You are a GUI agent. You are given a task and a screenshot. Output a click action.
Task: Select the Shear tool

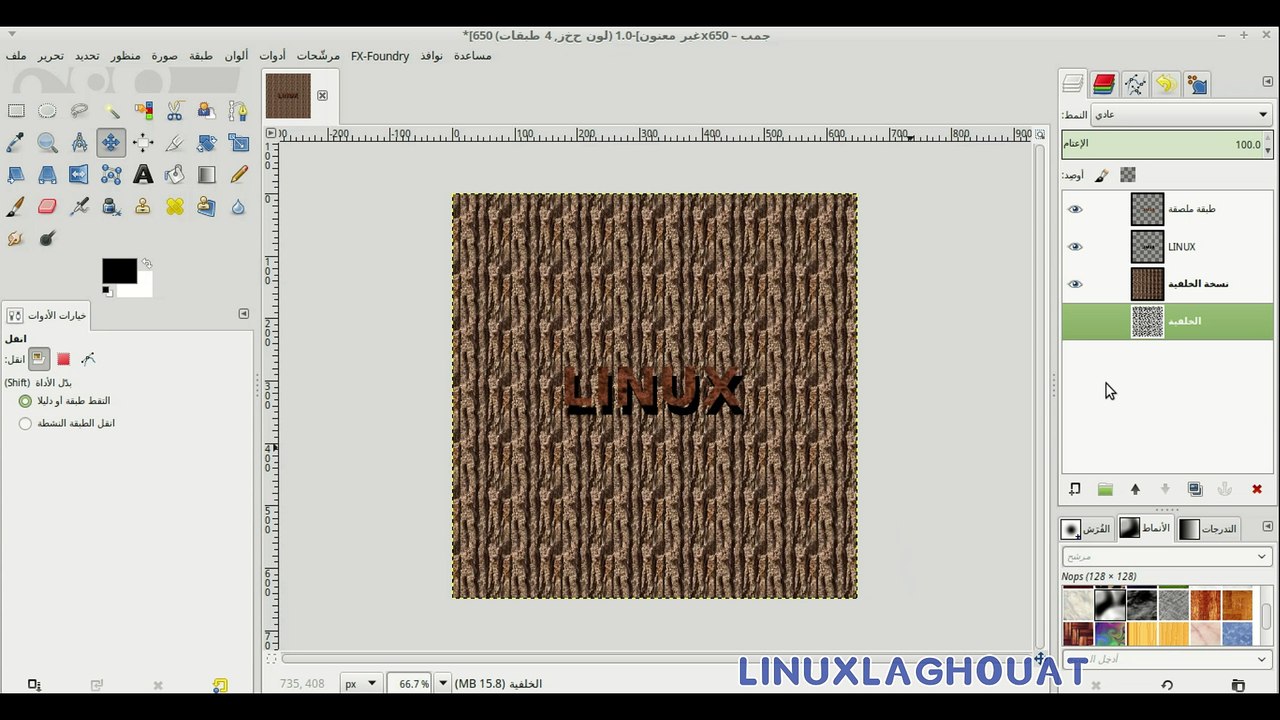pyautogui.click(x=16, y=175)
